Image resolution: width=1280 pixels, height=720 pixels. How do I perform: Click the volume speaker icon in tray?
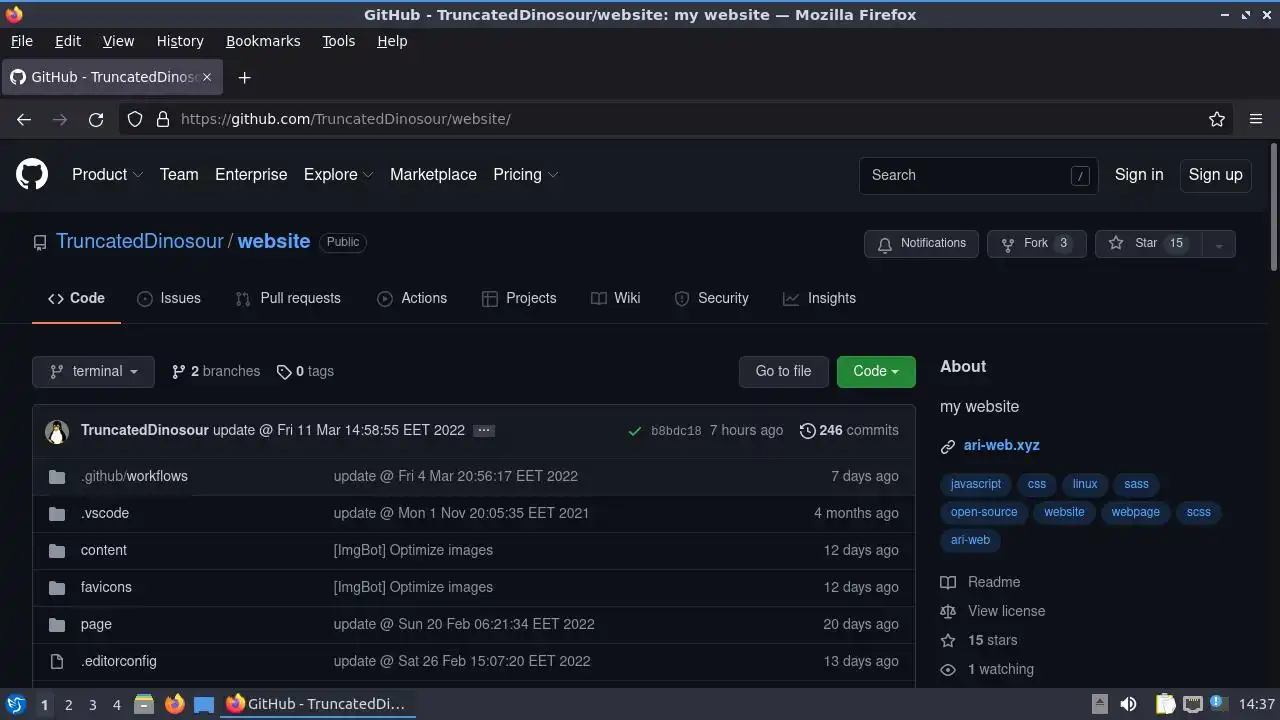pos(1128,704)
